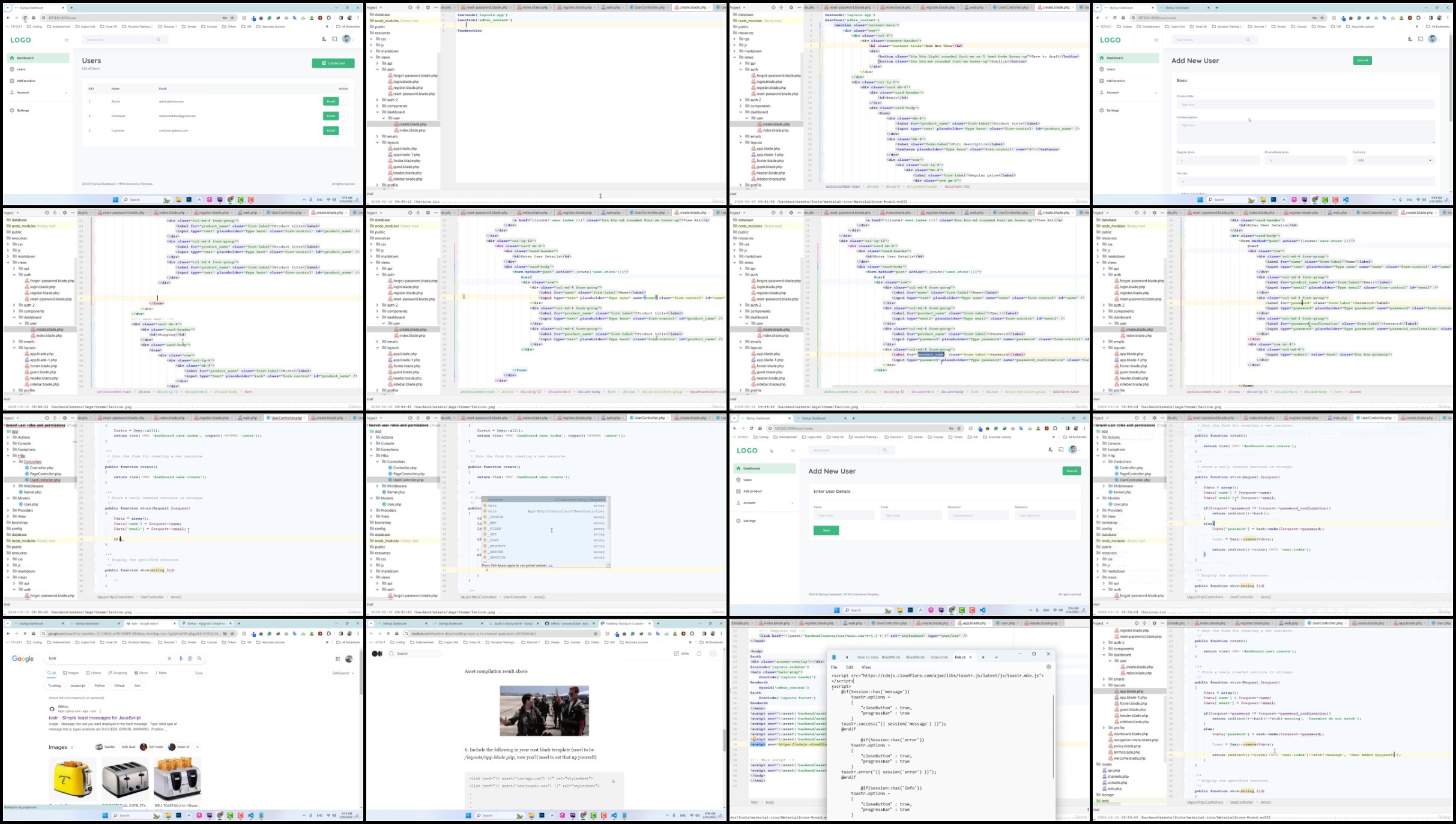Image resolution: width=1456 pixels, height=824 pixels.
Task: Open 'tostr - Simple toast messages for JavaScript' link
Action: point(95,718)
